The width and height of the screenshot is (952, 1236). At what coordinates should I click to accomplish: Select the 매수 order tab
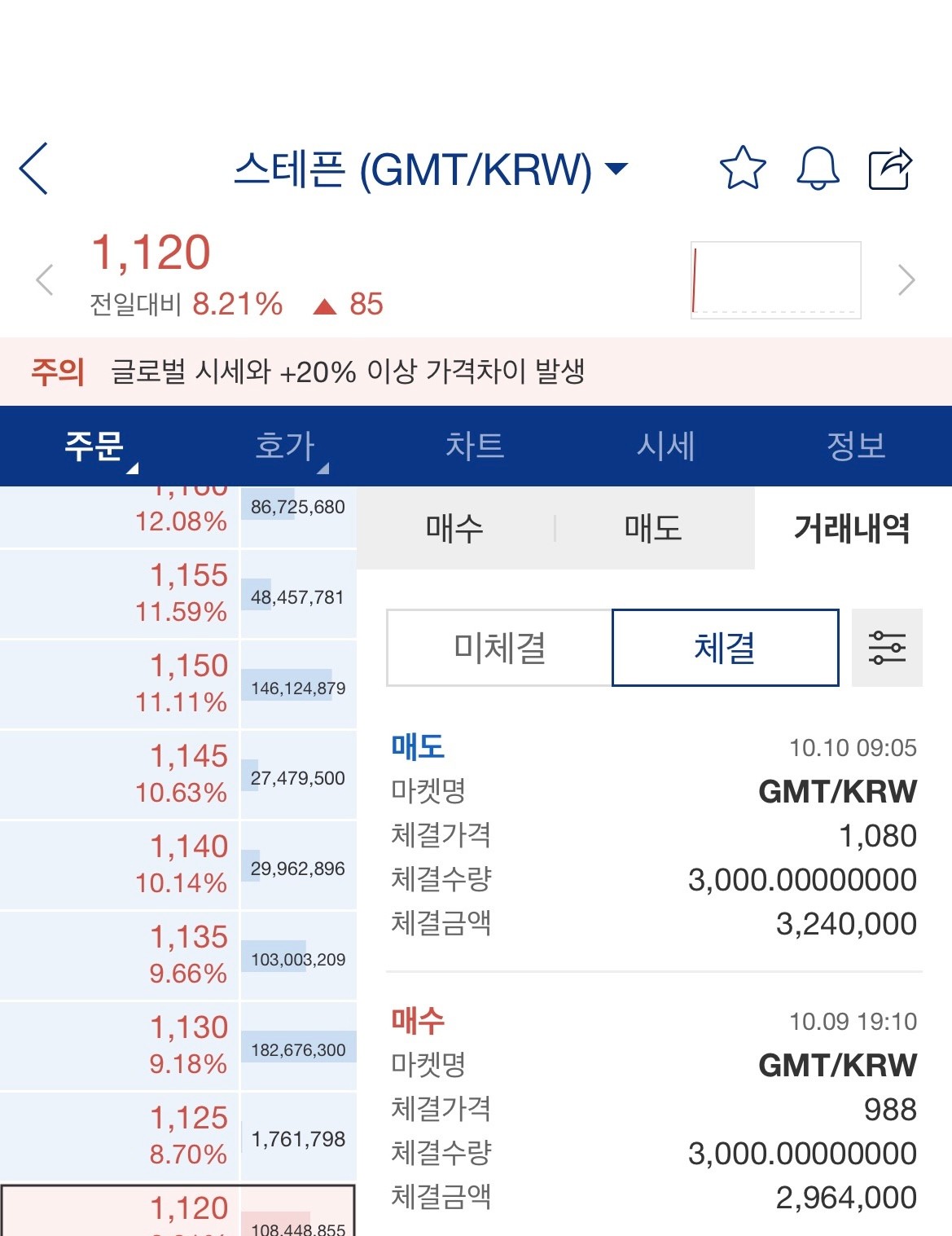click(x=455, y=528)
